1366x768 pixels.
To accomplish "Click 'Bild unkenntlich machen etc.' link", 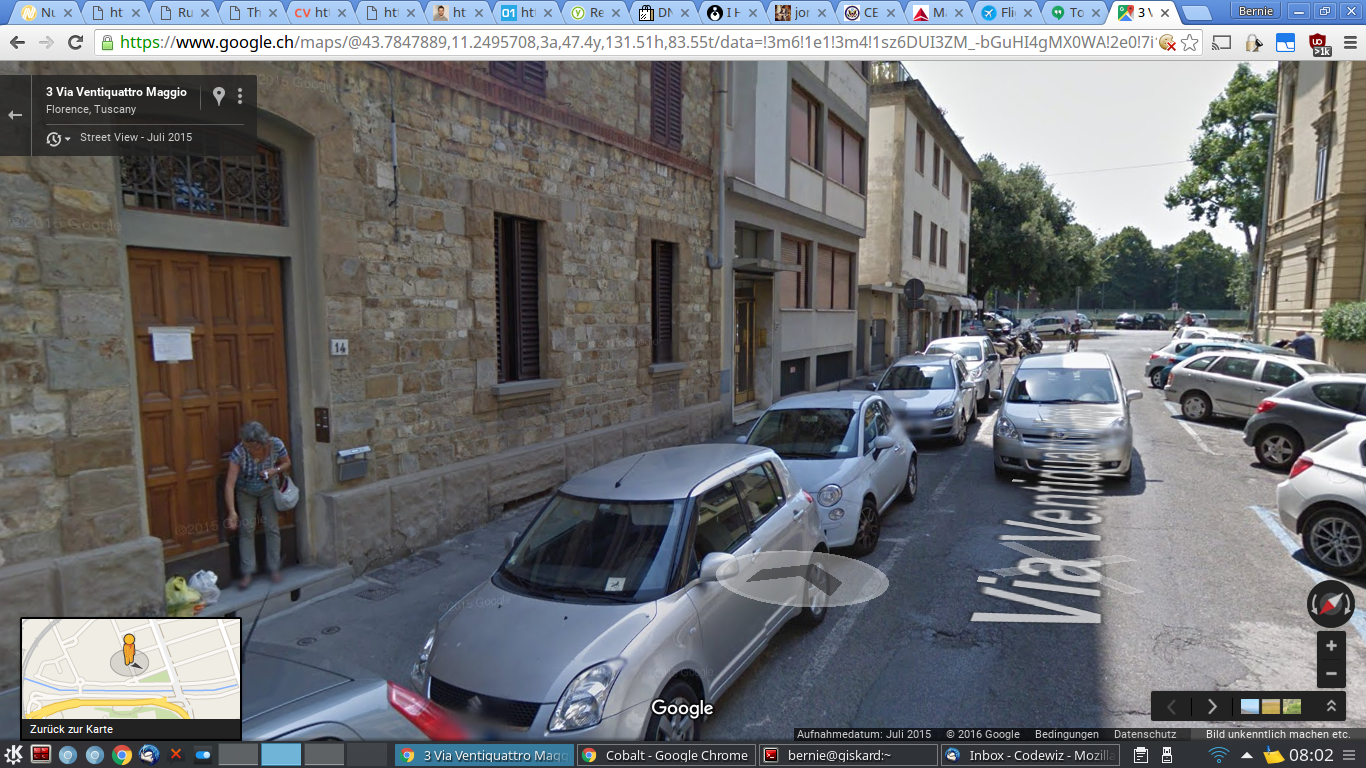I will click(1277, 734).
